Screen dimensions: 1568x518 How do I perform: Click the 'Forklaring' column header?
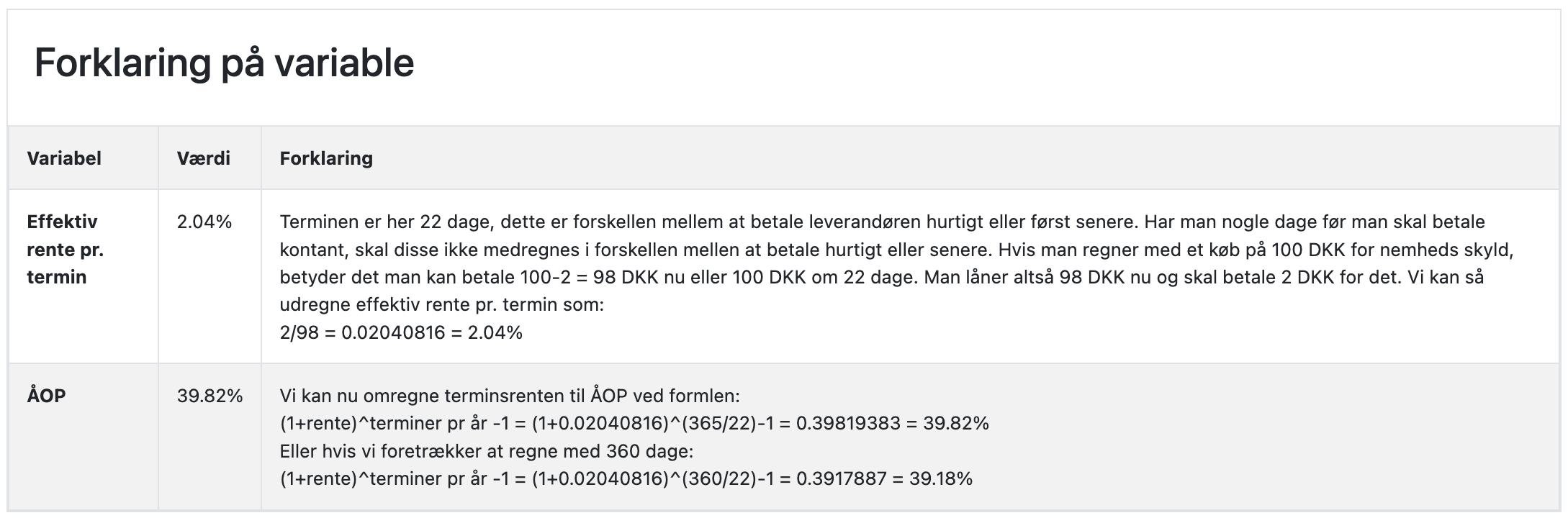tap(326, 158)
